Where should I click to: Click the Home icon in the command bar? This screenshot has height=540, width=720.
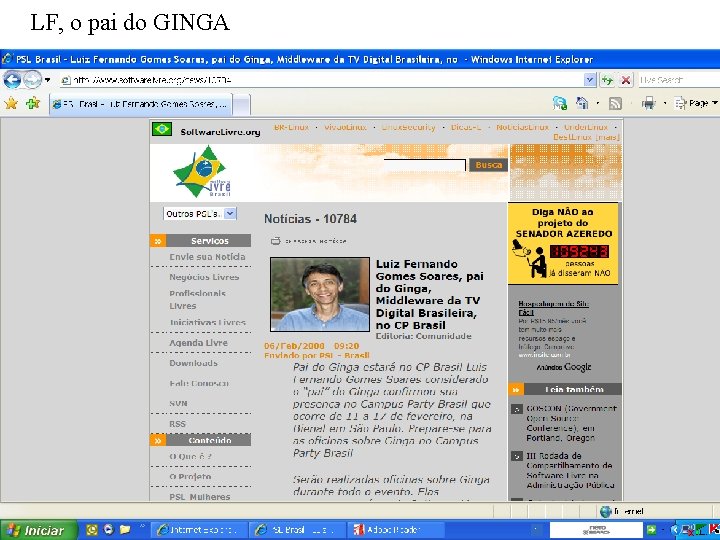[x=582, y=103]
